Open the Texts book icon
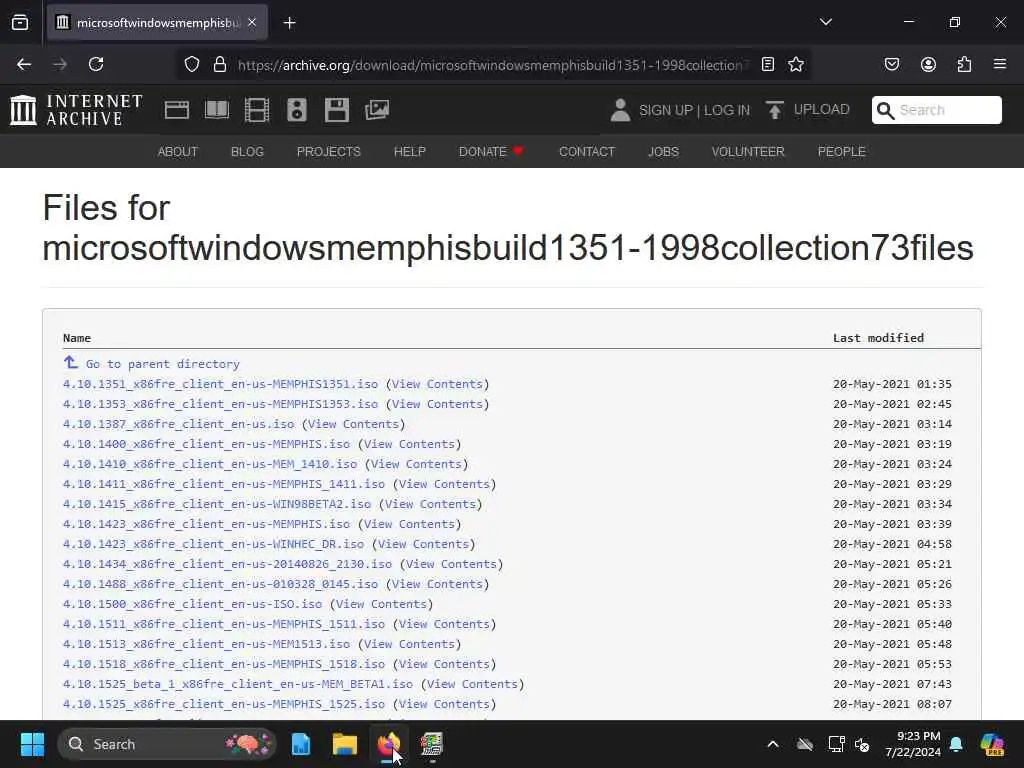This screenshot has height=768, width=1024. [x=217, y=110]
